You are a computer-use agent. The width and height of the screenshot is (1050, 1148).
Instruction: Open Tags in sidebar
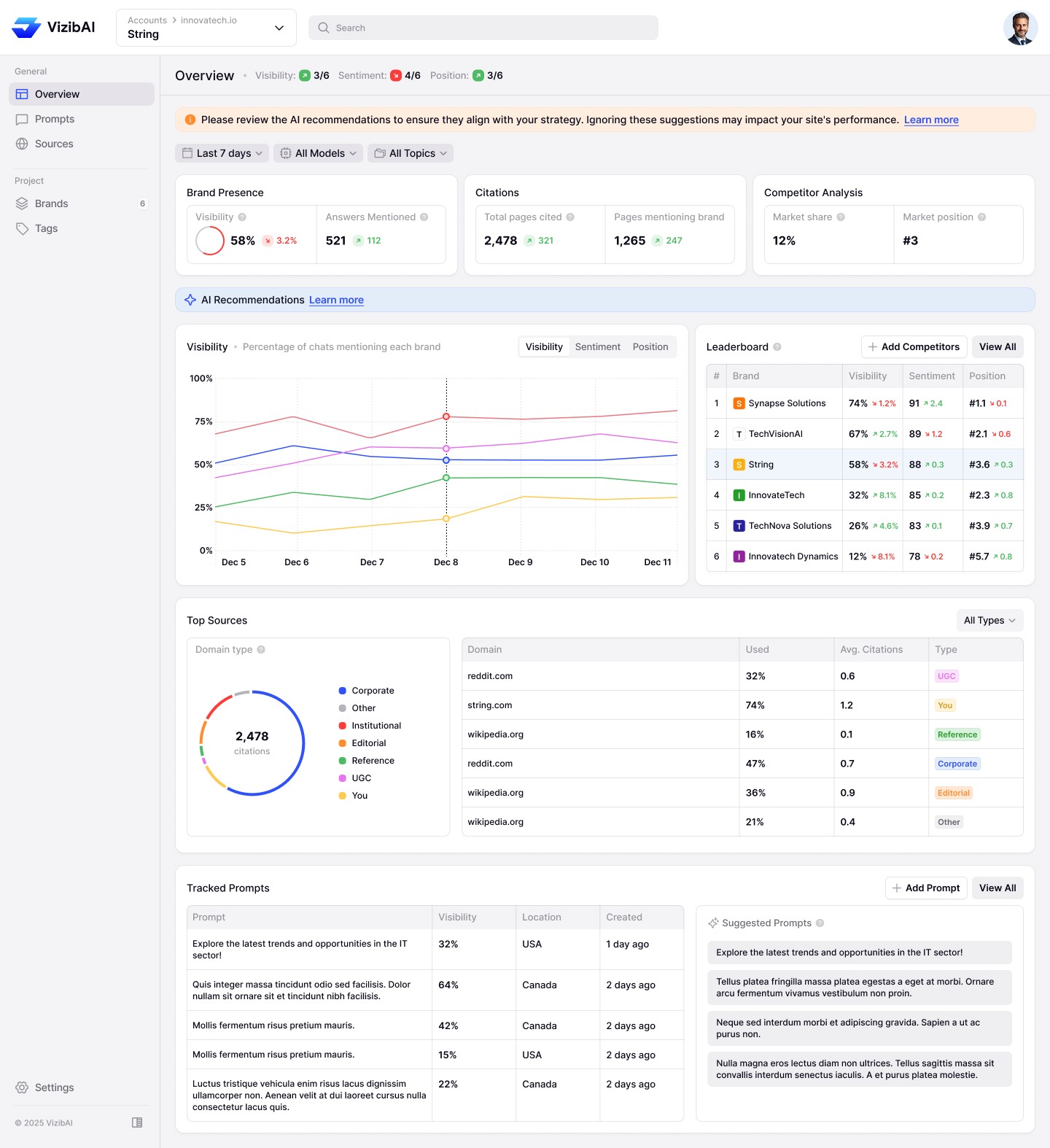click(82, 228)
